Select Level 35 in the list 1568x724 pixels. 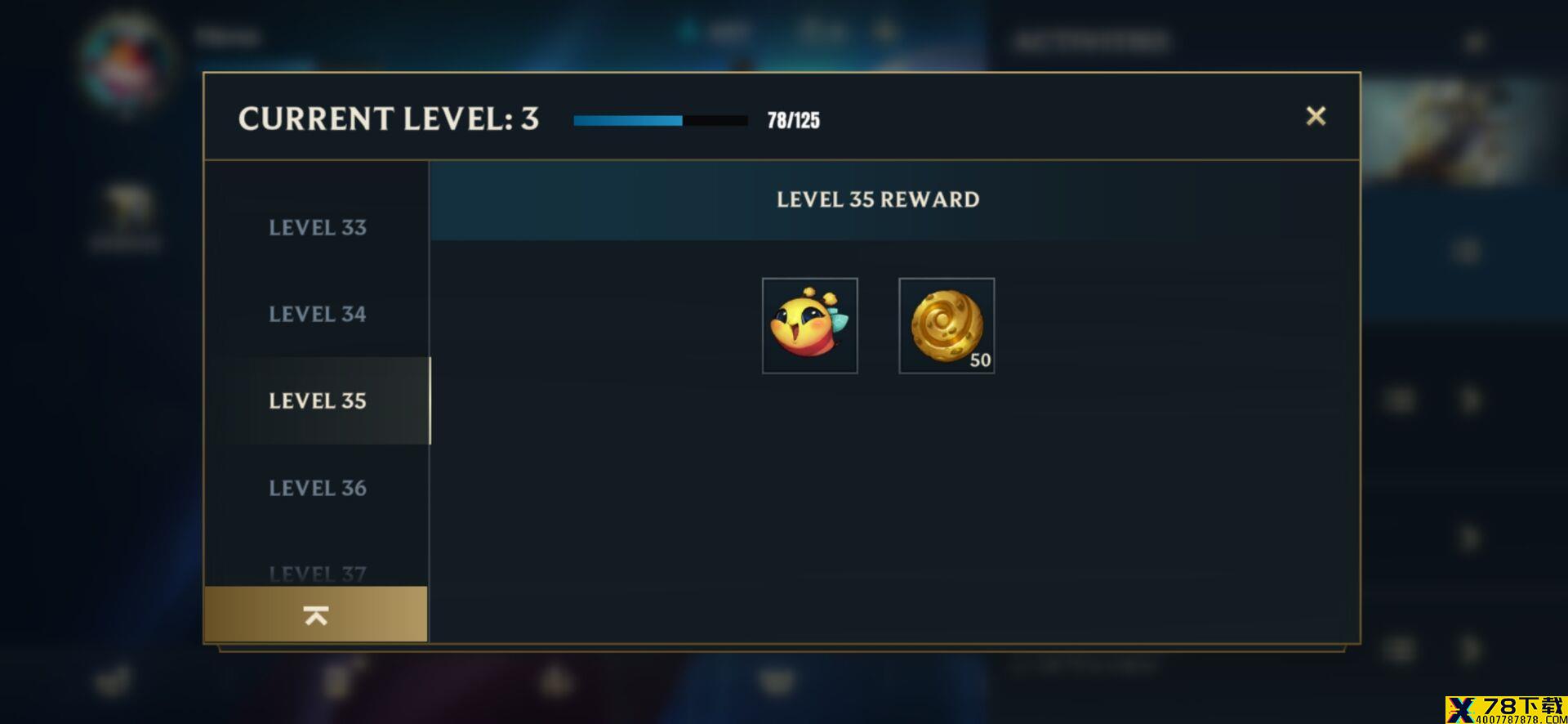pos(318,400)
